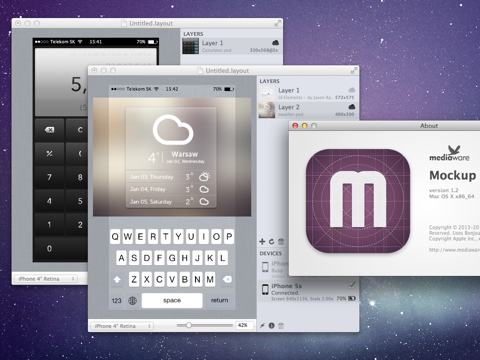Toggle cloud sync for front window Layer 1
This screenshot has height=360, width=480.
351,90
